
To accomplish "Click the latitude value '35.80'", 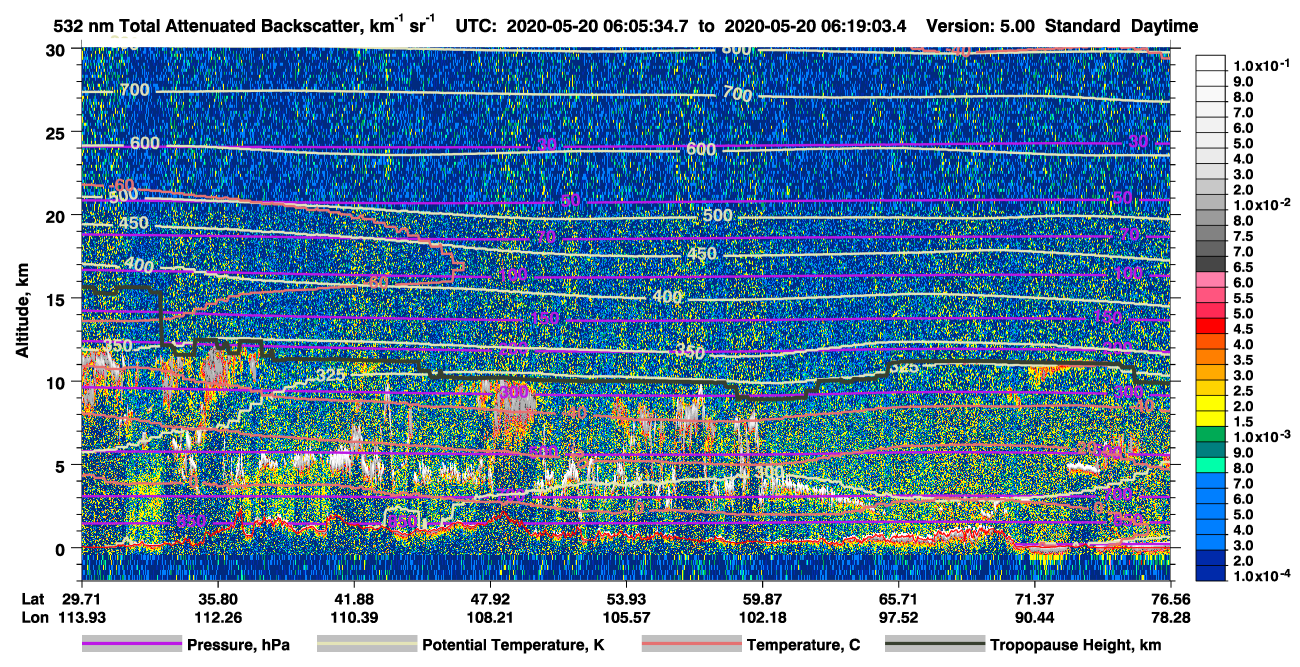I will click(218, 599).
